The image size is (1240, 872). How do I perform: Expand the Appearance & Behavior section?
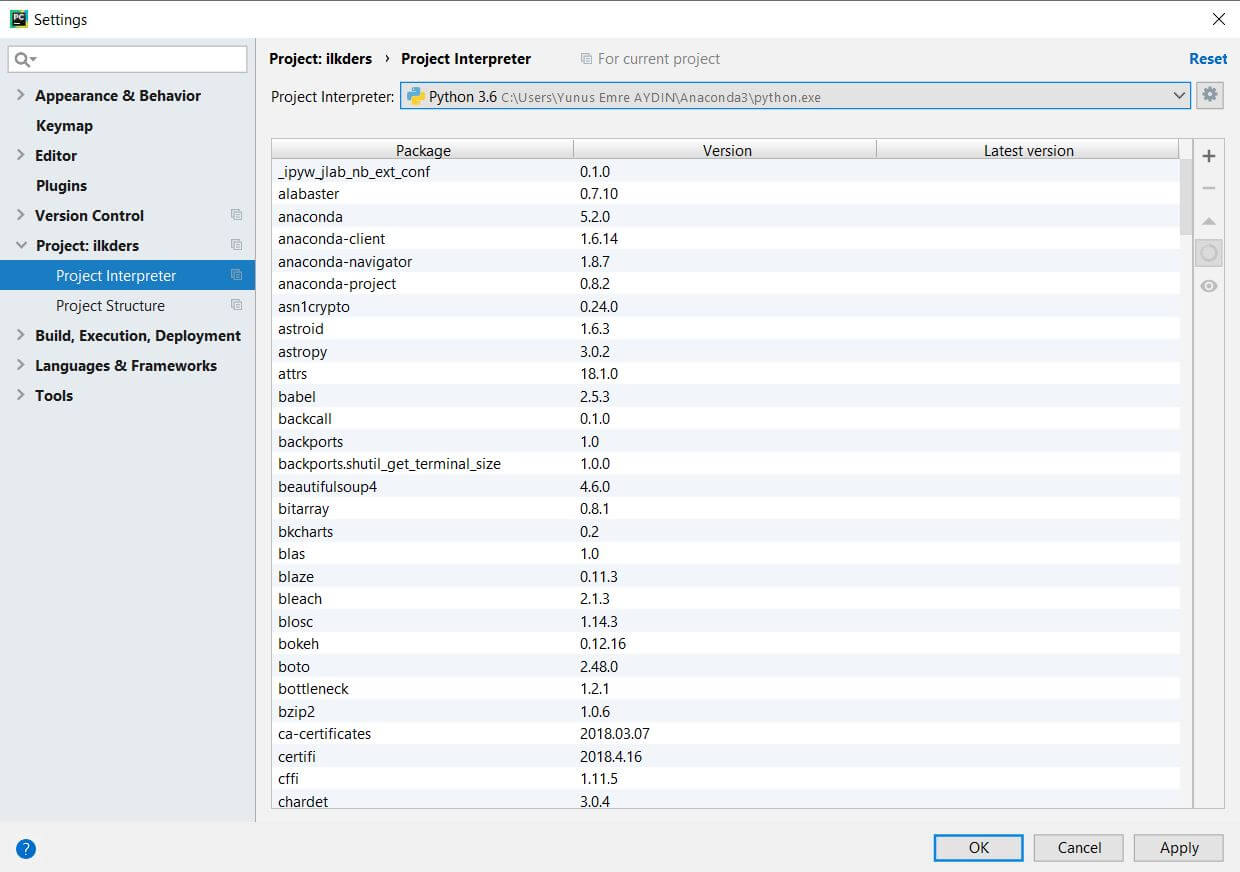click(21, 95)
